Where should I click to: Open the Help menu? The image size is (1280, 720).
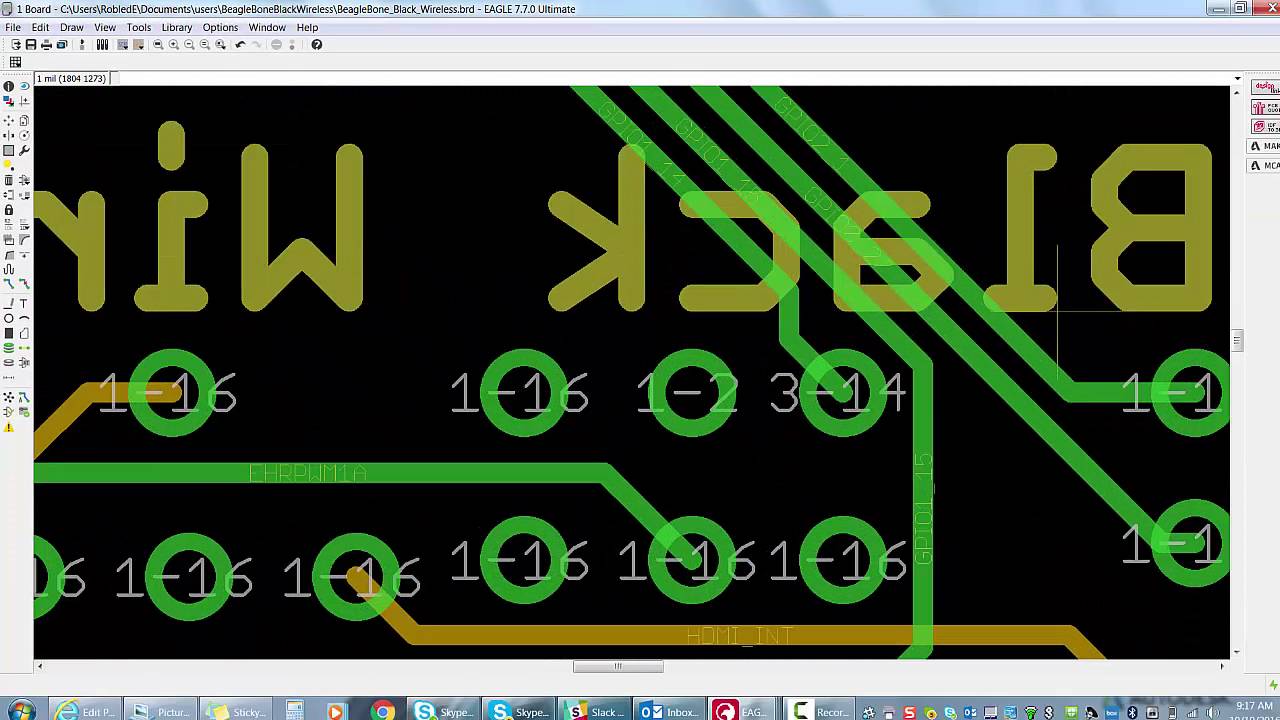(307, 27)
